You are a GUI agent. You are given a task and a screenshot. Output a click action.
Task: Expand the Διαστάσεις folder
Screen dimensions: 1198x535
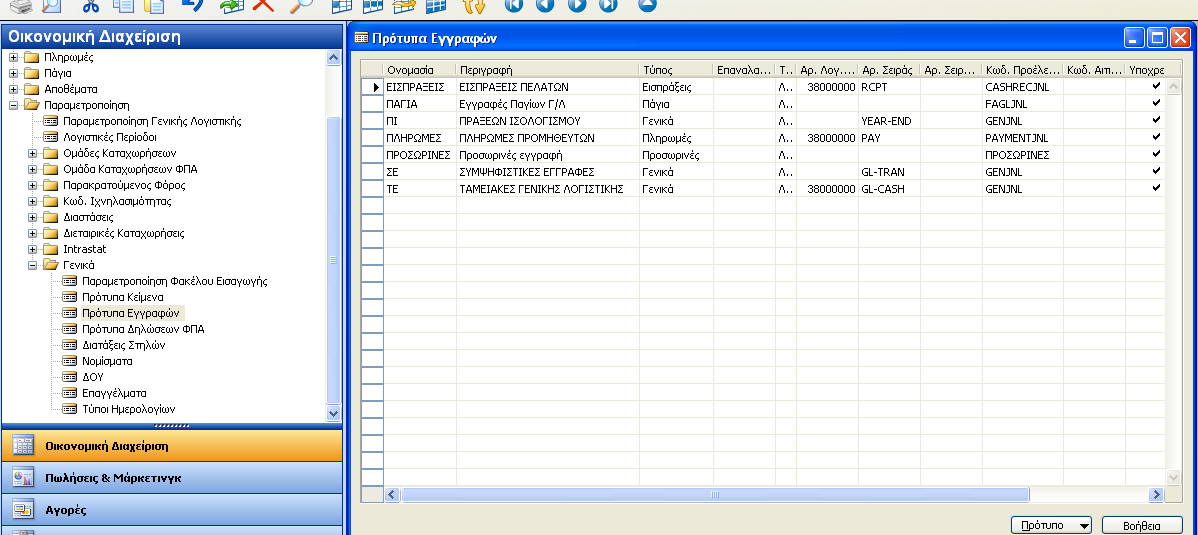(32, 218)
